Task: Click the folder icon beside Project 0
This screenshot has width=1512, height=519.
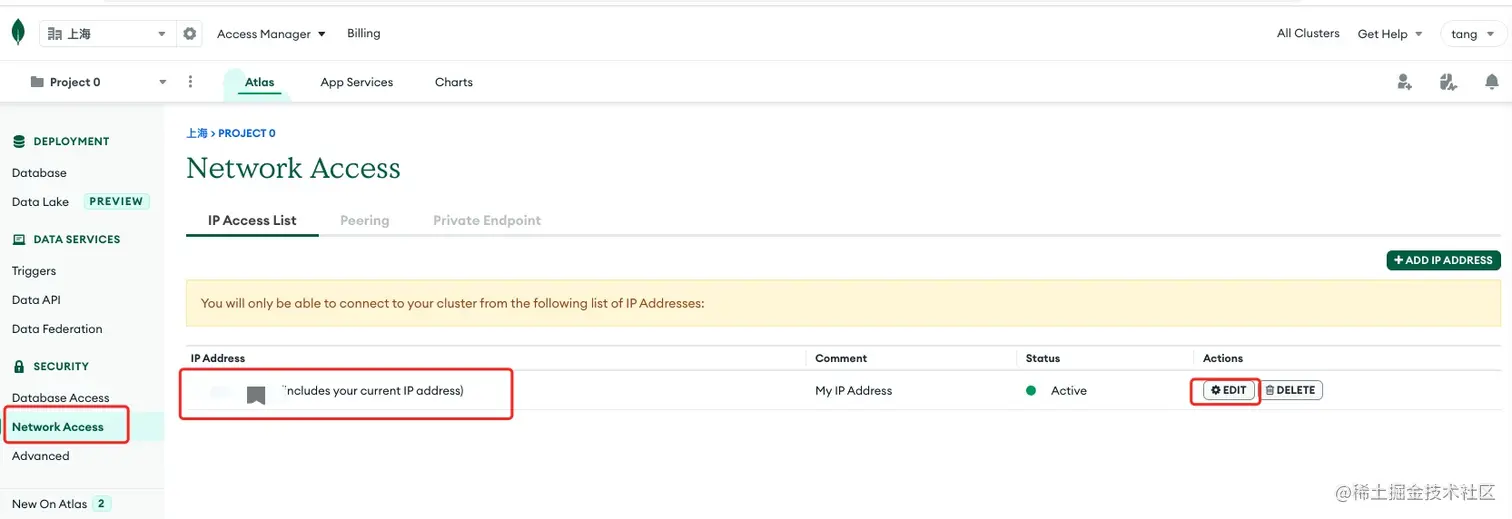Action: pos(37,82)
